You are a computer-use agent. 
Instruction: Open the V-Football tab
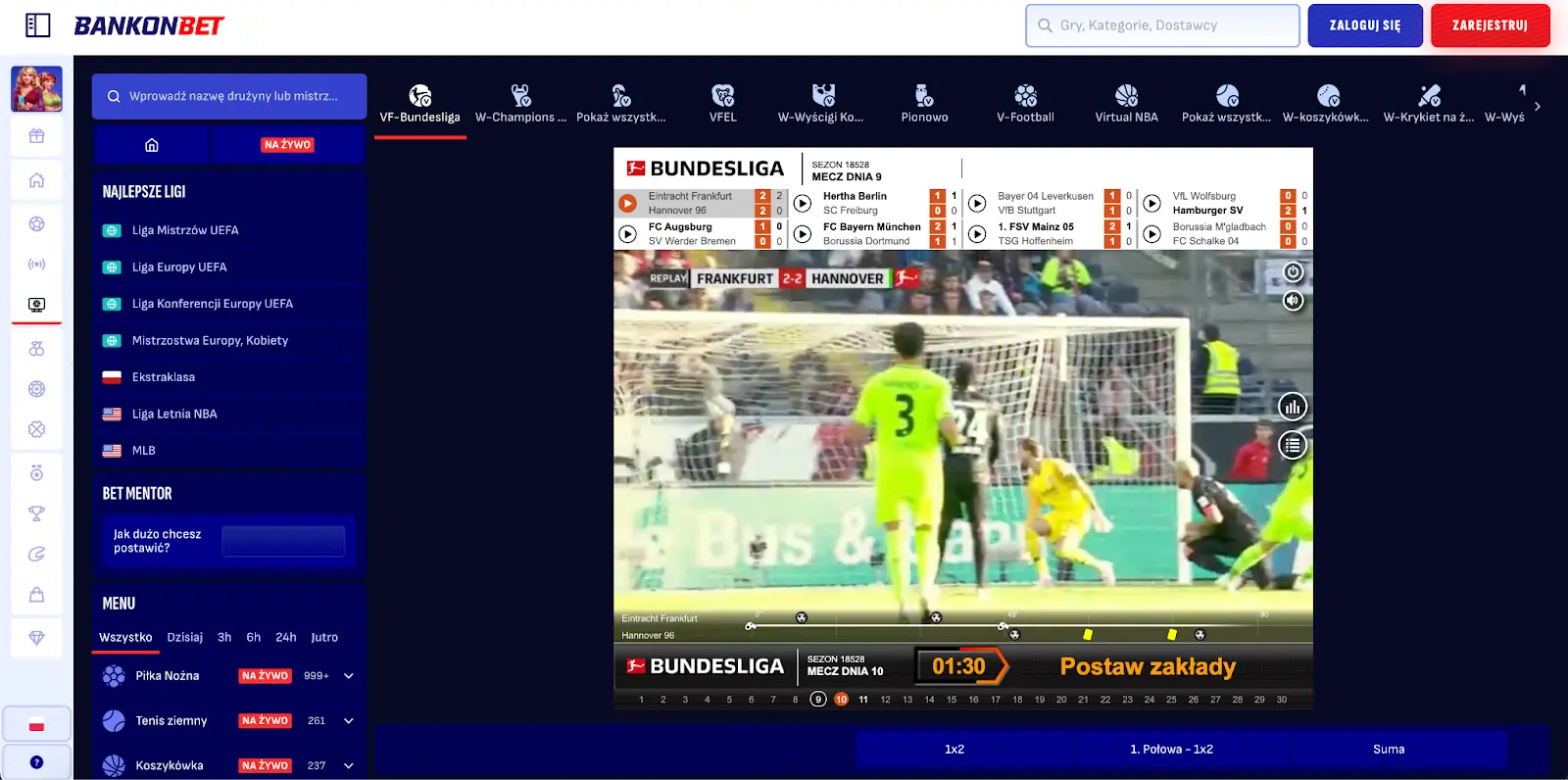pyautogui.click(x=1025, y=104)
